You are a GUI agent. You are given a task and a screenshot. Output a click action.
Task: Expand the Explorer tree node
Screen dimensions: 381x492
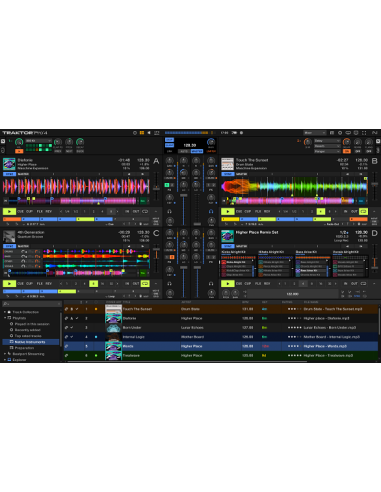(5, 360)
